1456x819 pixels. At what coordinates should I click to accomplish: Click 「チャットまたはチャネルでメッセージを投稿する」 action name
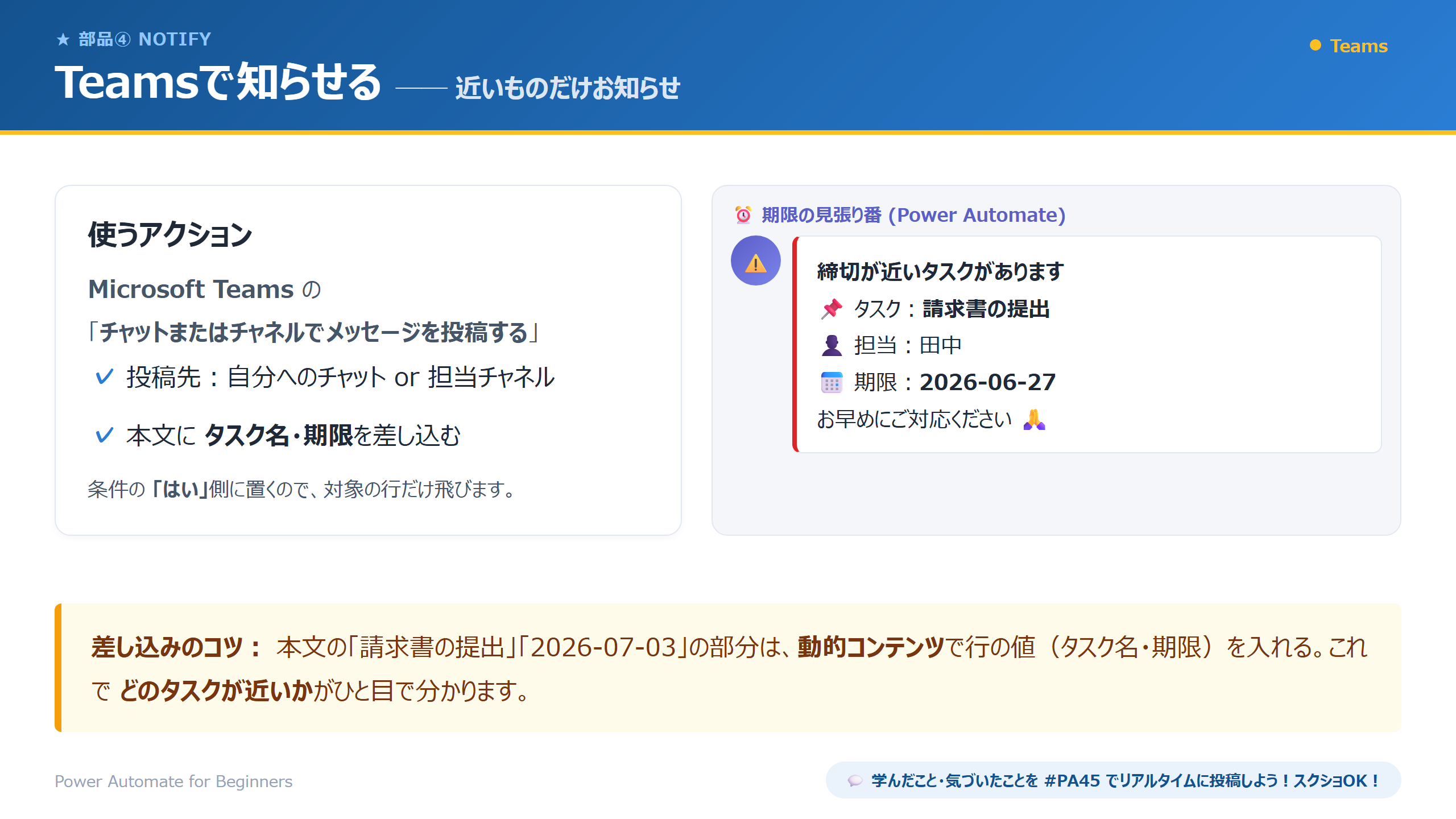(313, 332)
